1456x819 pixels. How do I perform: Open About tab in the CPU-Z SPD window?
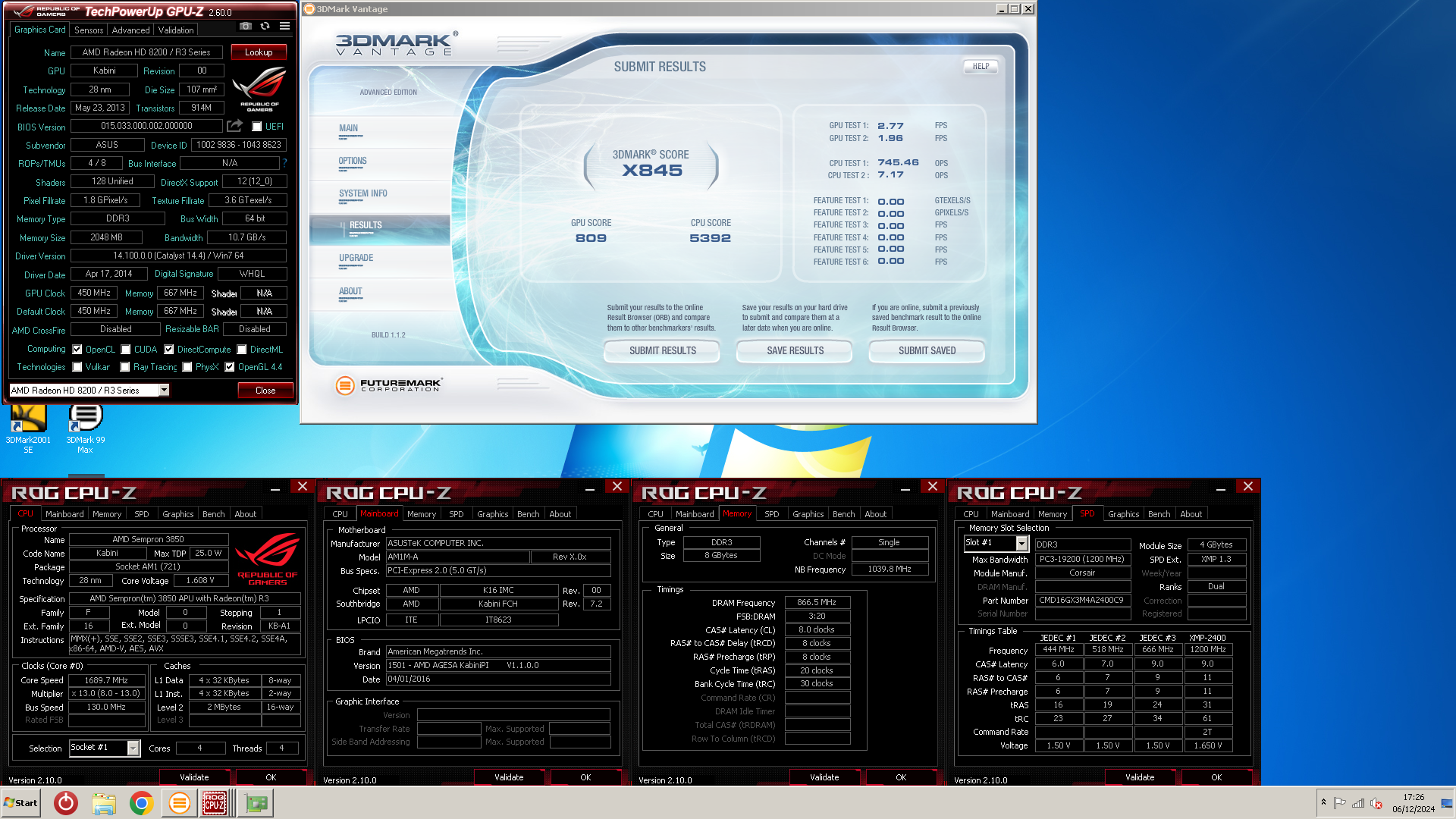click(x=1191, y=514)
